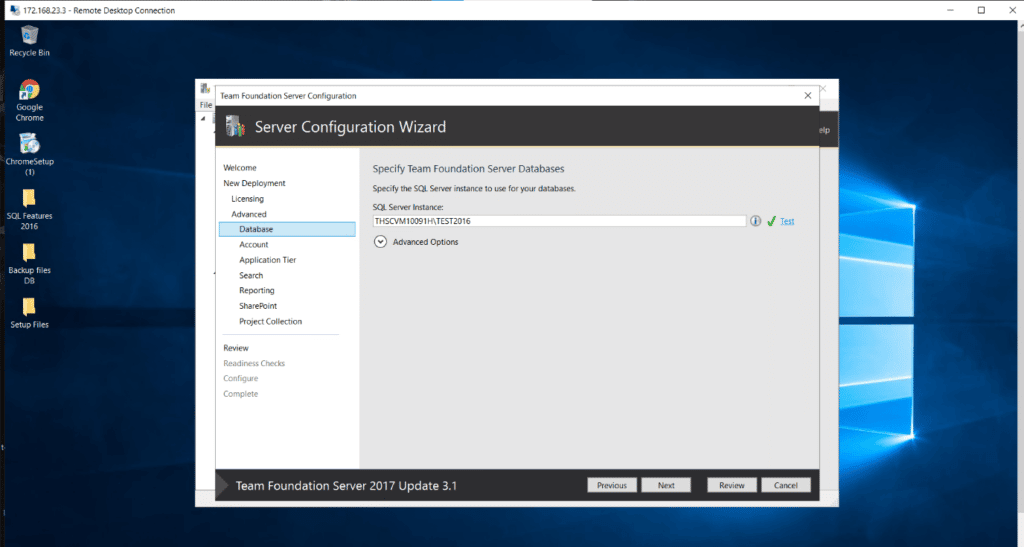Click the Readiness Checks step

tap(254, 364)
